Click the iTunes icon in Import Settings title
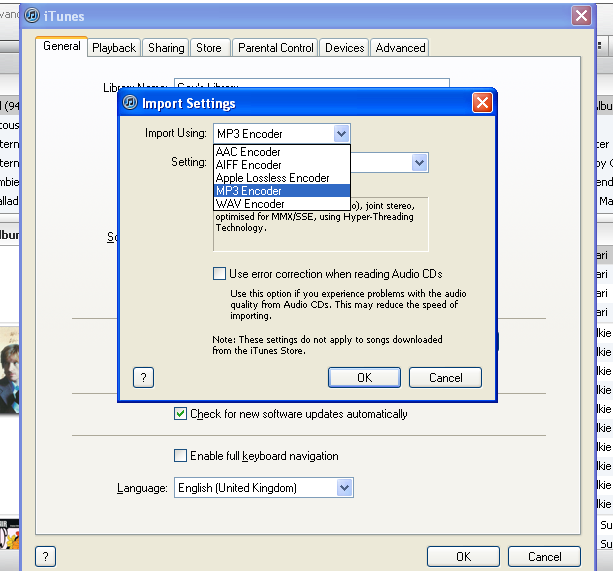 130,103
